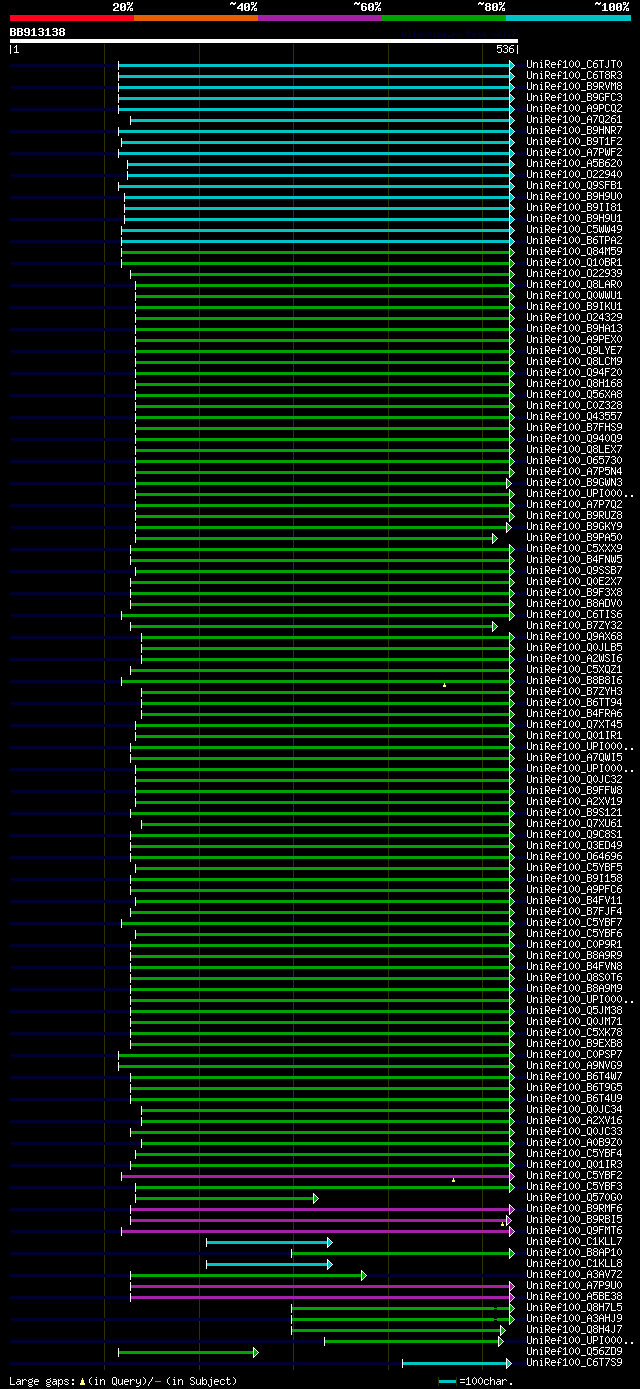Image resolution: width=640 pixels, height=1389 pixels.
Task: Select hit label UniRef100_Q8H168
Action: tap(574, 384)
